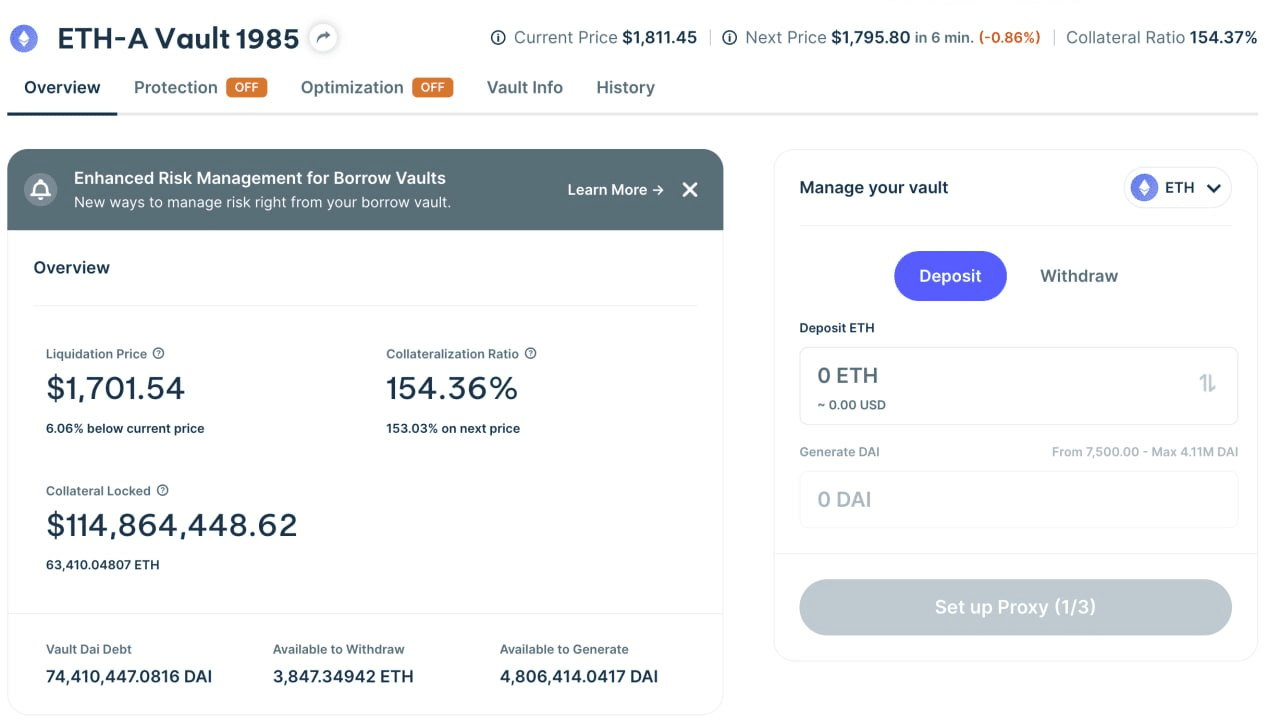Click the info icon beside Current Price

(498, 38)
